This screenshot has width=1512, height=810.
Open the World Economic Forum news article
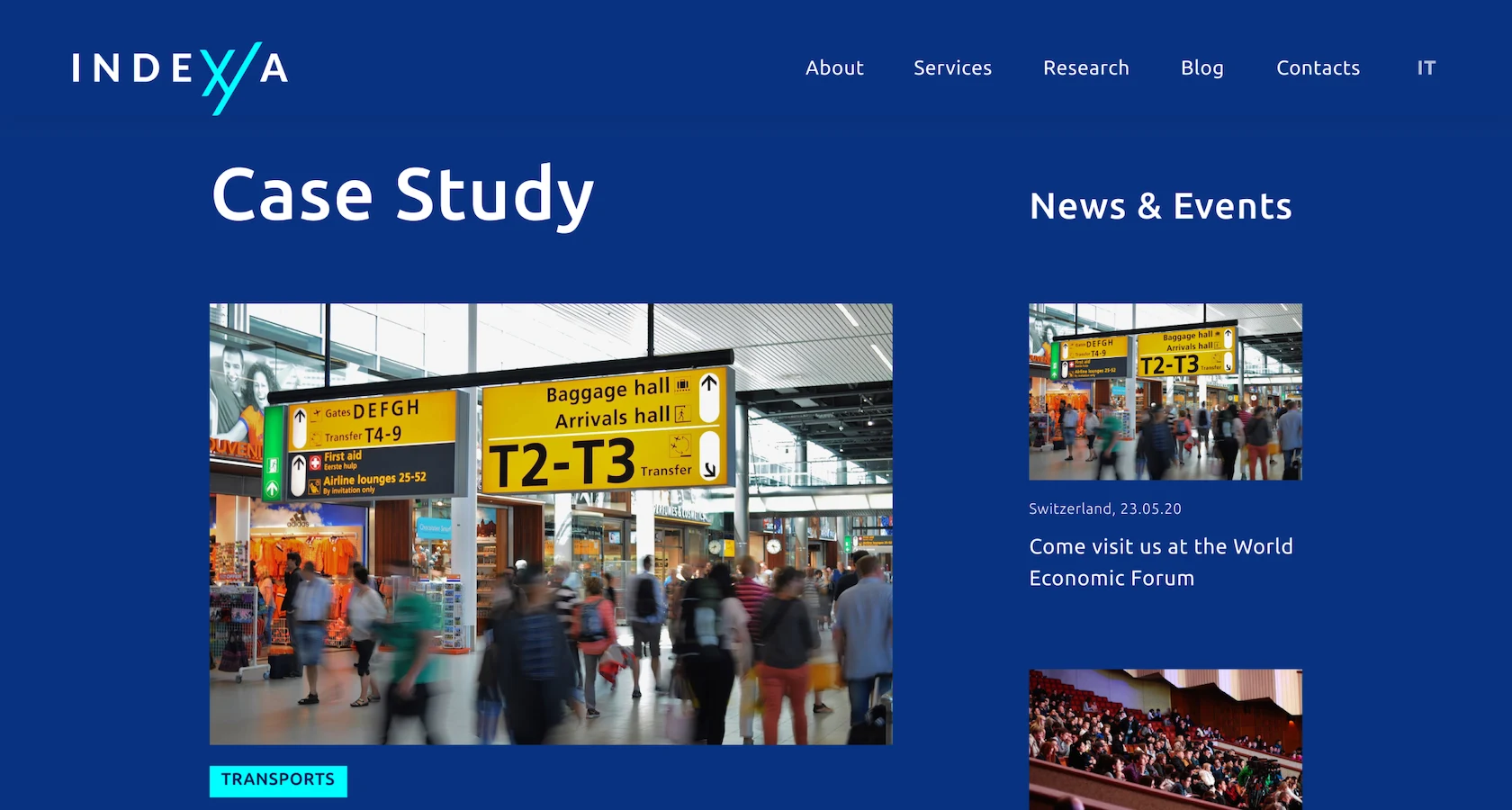click(1160, 562)
